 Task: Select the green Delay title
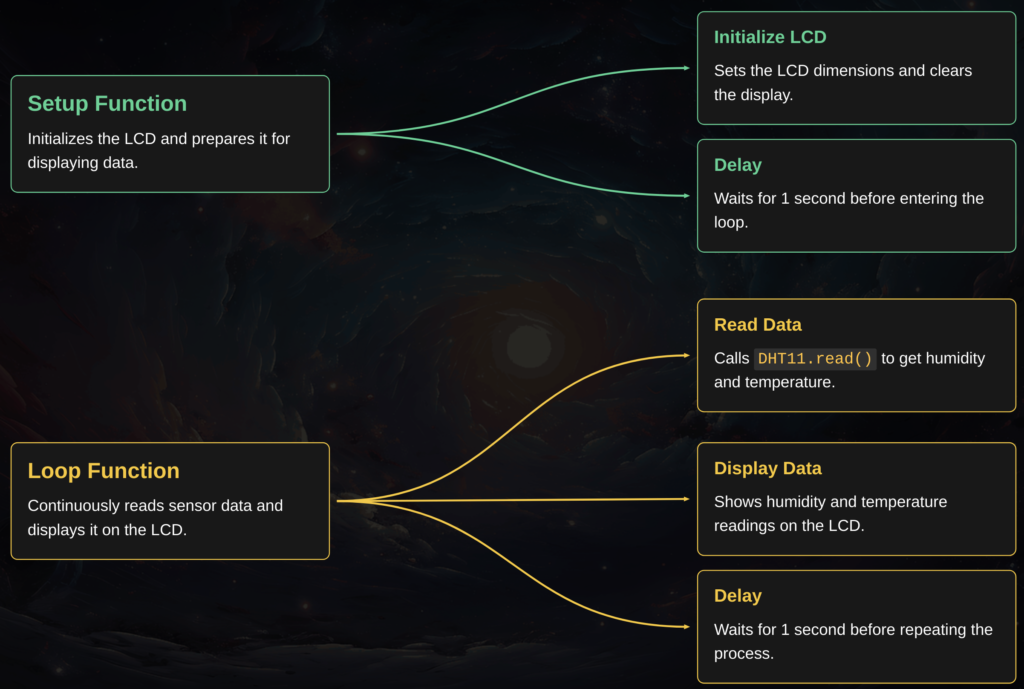(737, 166)
